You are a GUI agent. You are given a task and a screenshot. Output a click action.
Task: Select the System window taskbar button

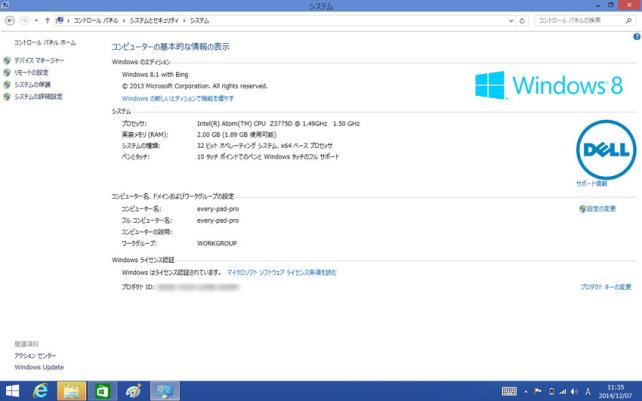165,391
